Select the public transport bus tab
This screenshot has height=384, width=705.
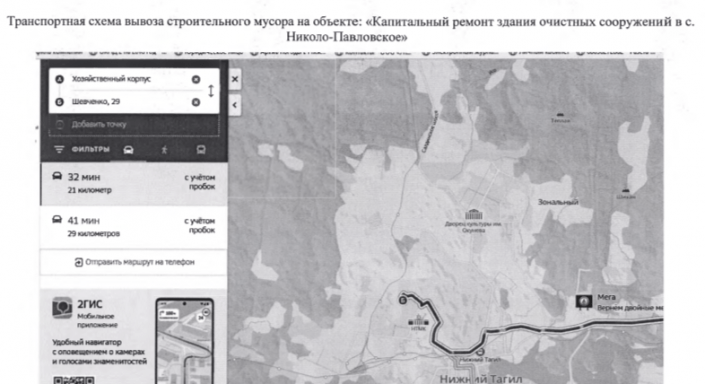[201, 150]
